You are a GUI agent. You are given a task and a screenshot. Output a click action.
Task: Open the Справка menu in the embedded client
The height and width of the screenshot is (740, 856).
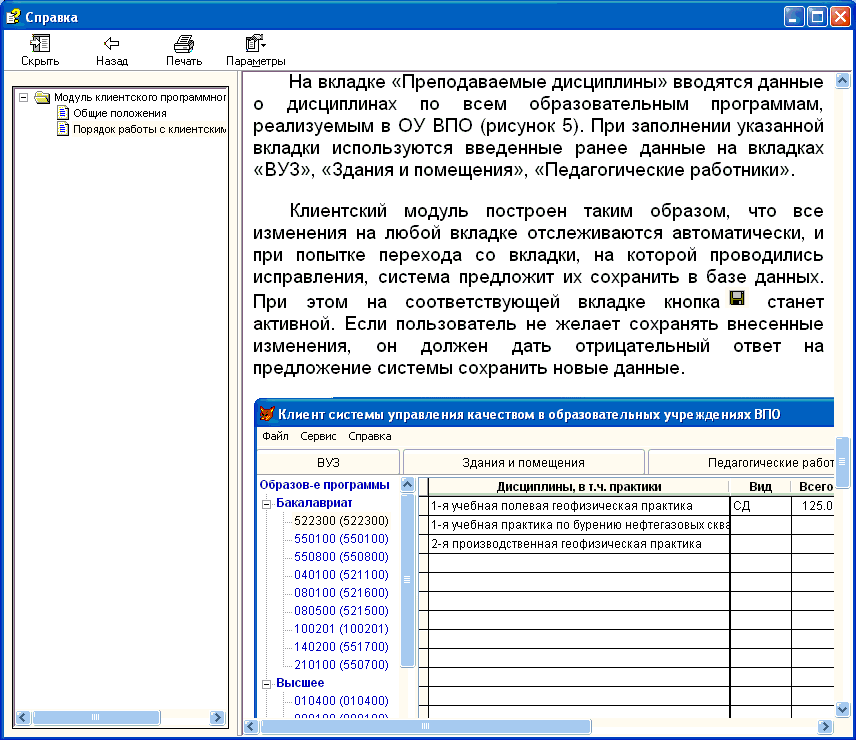pyautogui.click(x=370, y=436)
